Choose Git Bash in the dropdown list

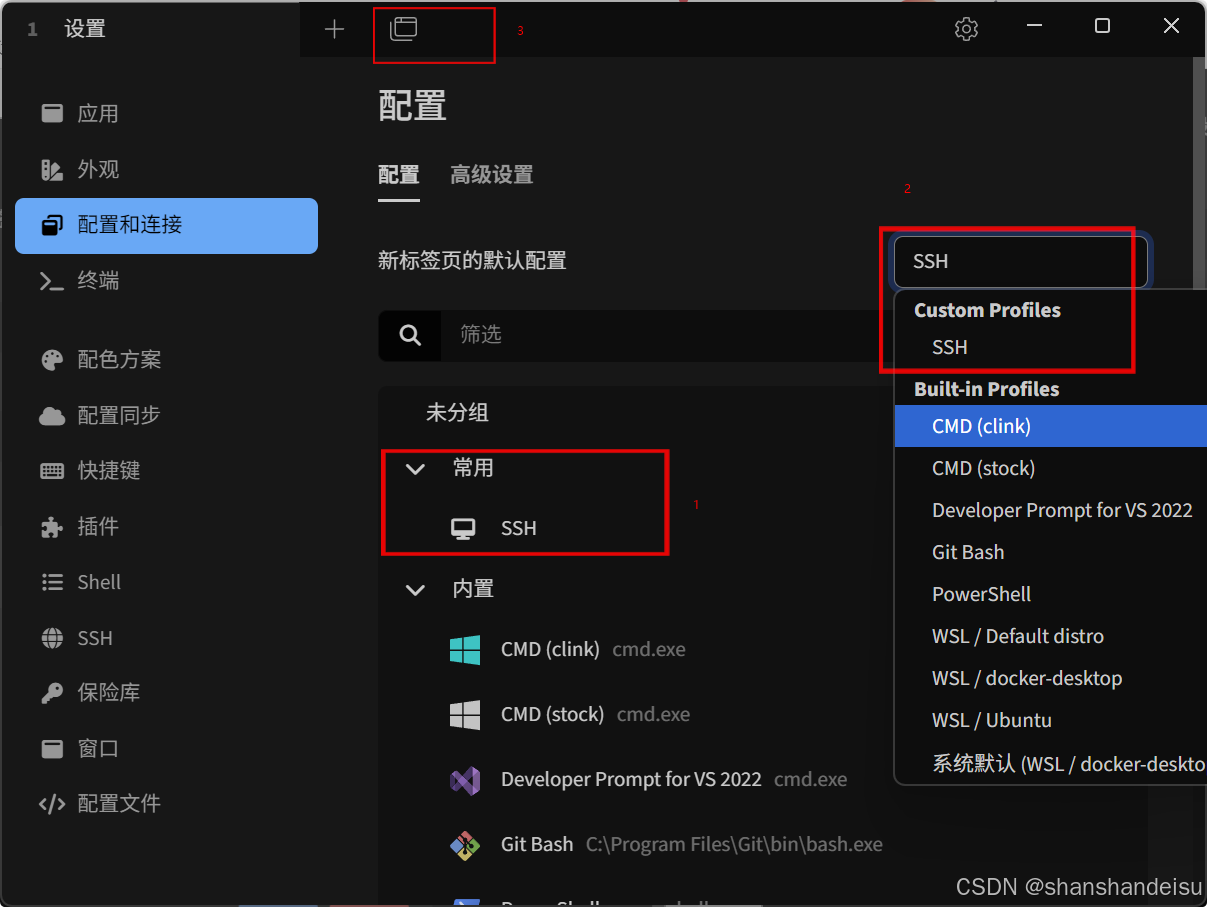(x=1050, y=552)
